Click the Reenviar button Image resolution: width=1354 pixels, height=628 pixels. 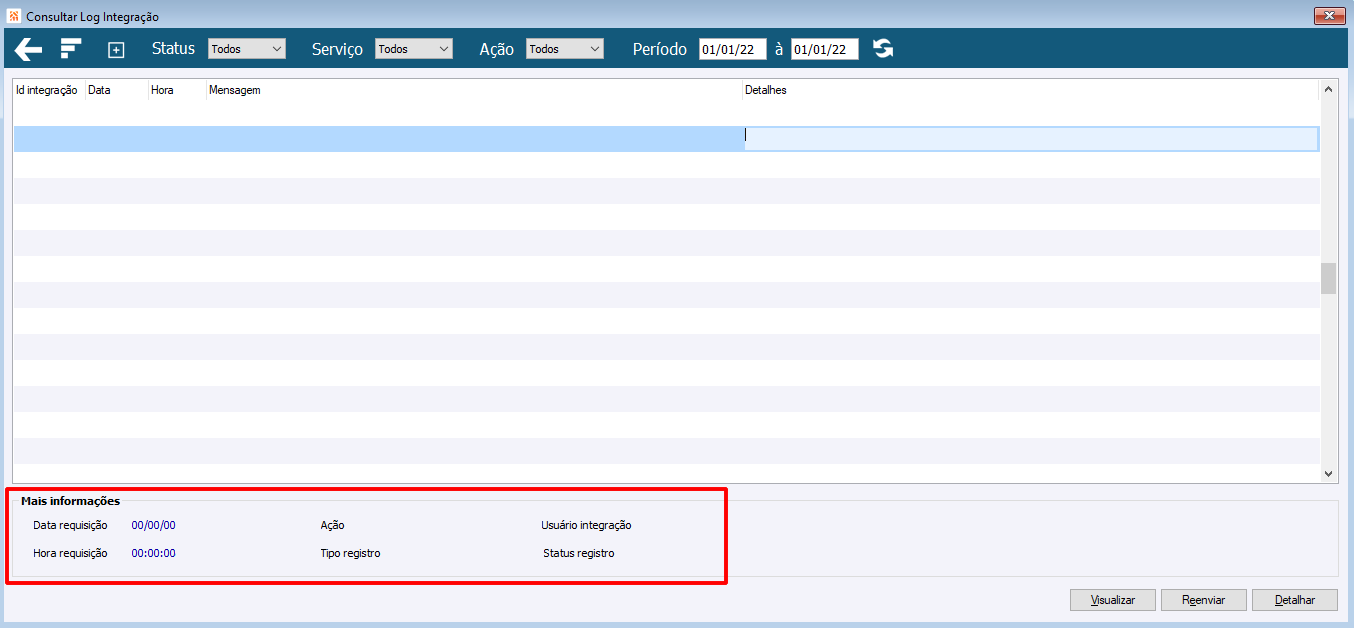click(x=1204, y=600)
